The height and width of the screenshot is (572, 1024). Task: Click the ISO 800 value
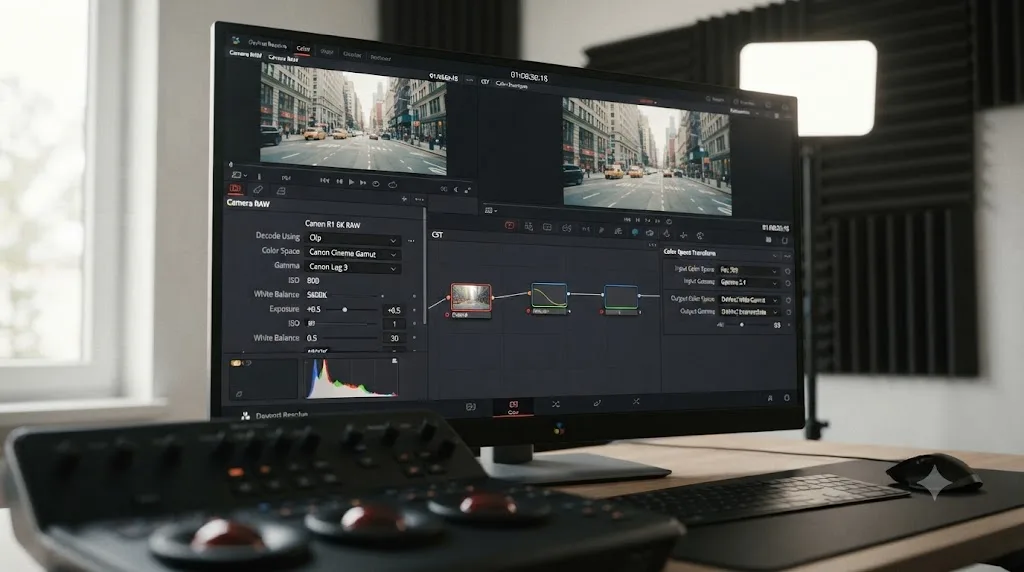click(313, 281)
